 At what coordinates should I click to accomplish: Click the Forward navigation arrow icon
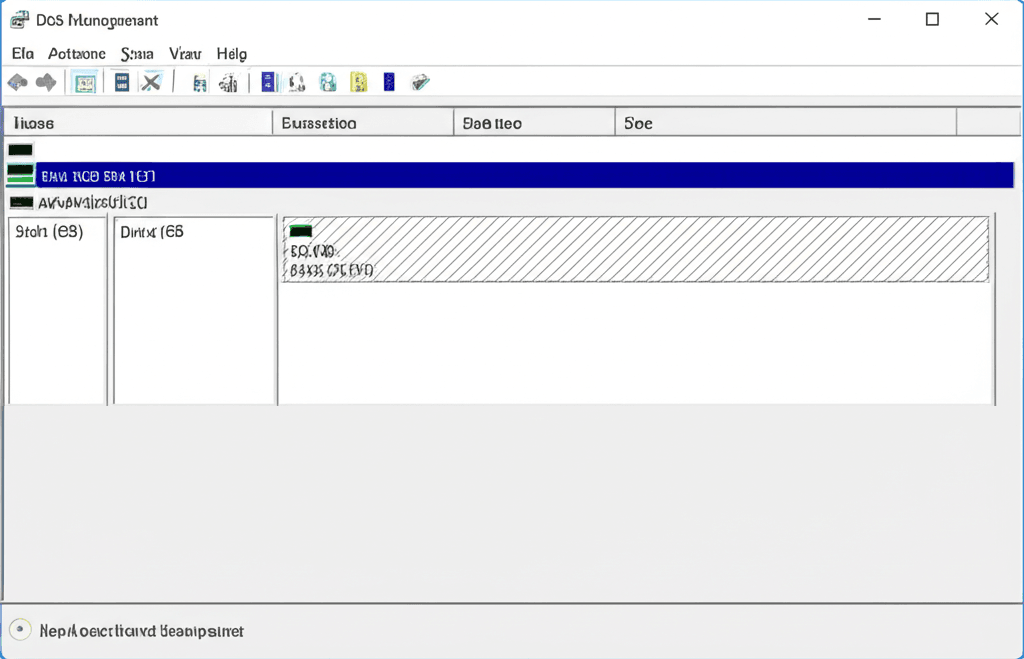pos(45,81)
